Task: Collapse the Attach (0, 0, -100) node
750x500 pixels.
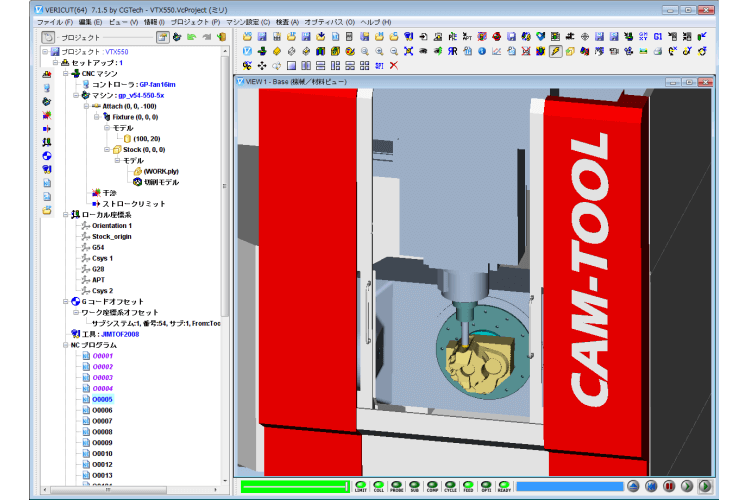Action: (x=87, y=106)
